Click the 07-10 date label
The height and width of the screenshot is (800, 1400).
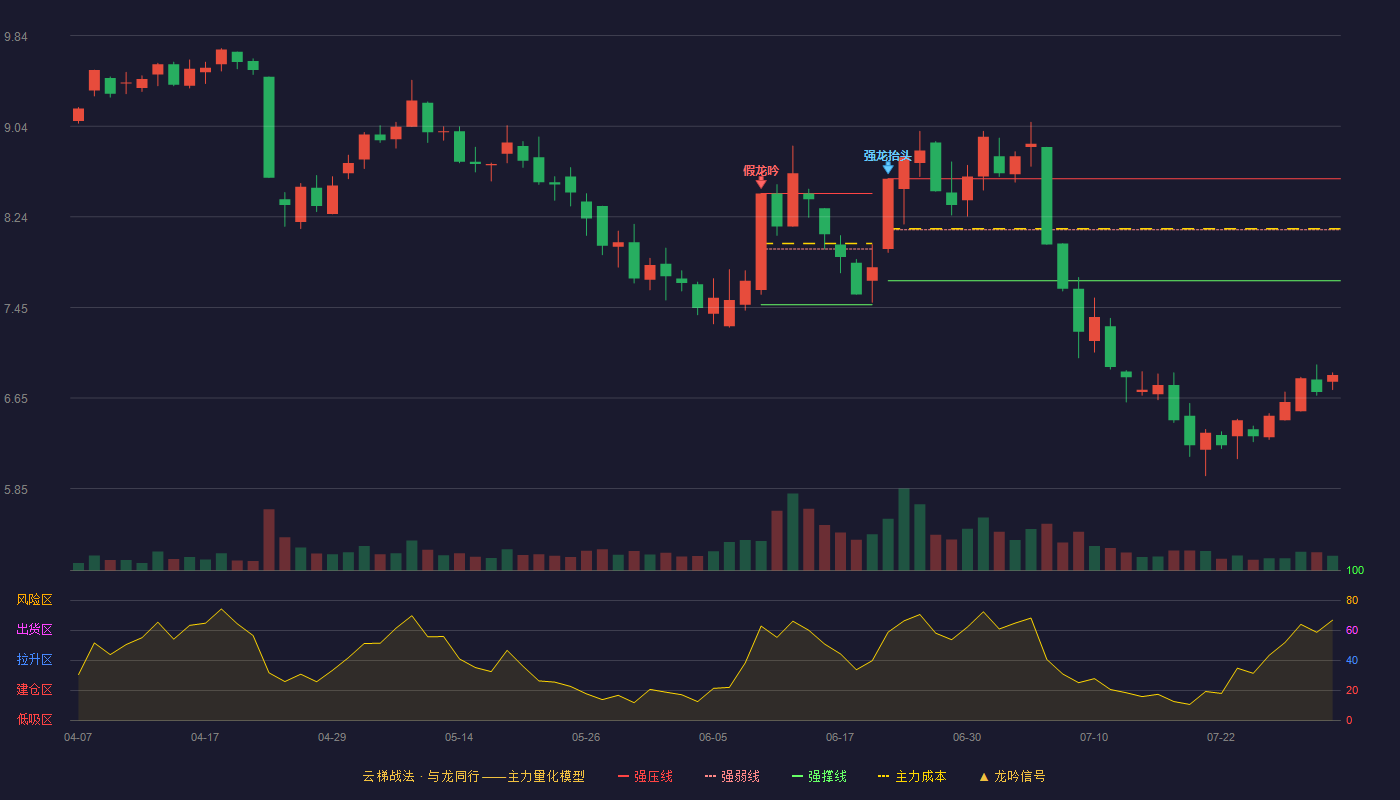(x=1094, y=737)
